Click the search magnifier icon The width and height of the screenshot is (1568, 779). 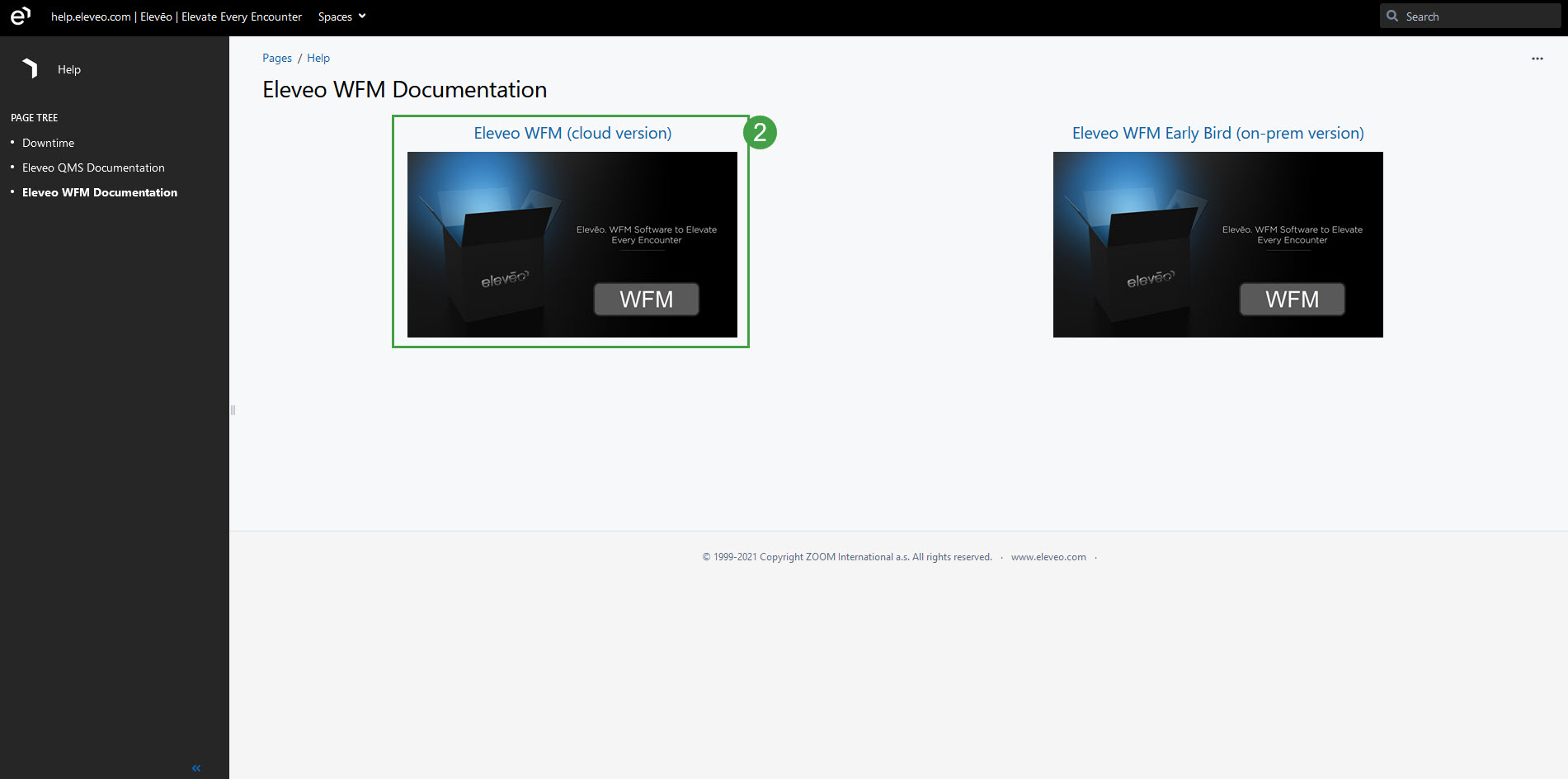pos(1392,16)
